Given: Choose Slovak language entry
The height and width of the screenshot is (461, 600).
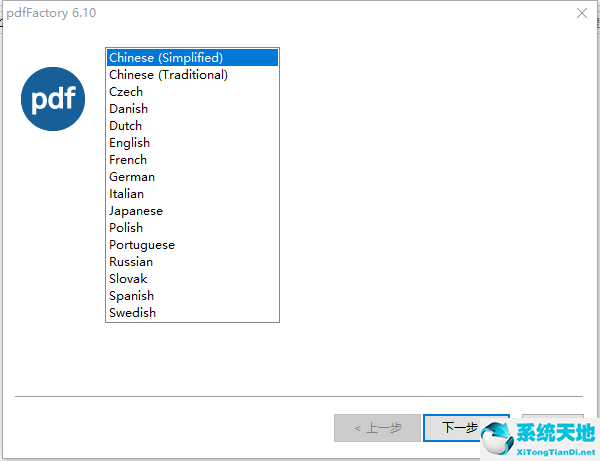Looking at the screenshot, I should 192,279.
